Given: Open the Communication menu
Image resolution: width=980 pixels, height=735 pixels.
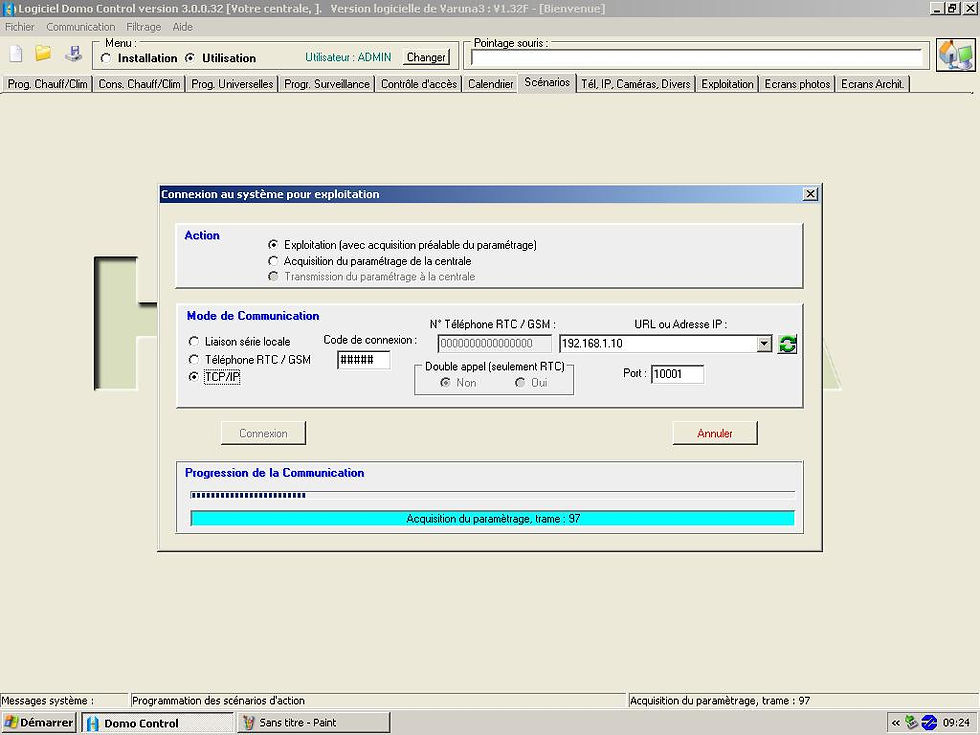Looking at the screenshot, I should (81, 27).
